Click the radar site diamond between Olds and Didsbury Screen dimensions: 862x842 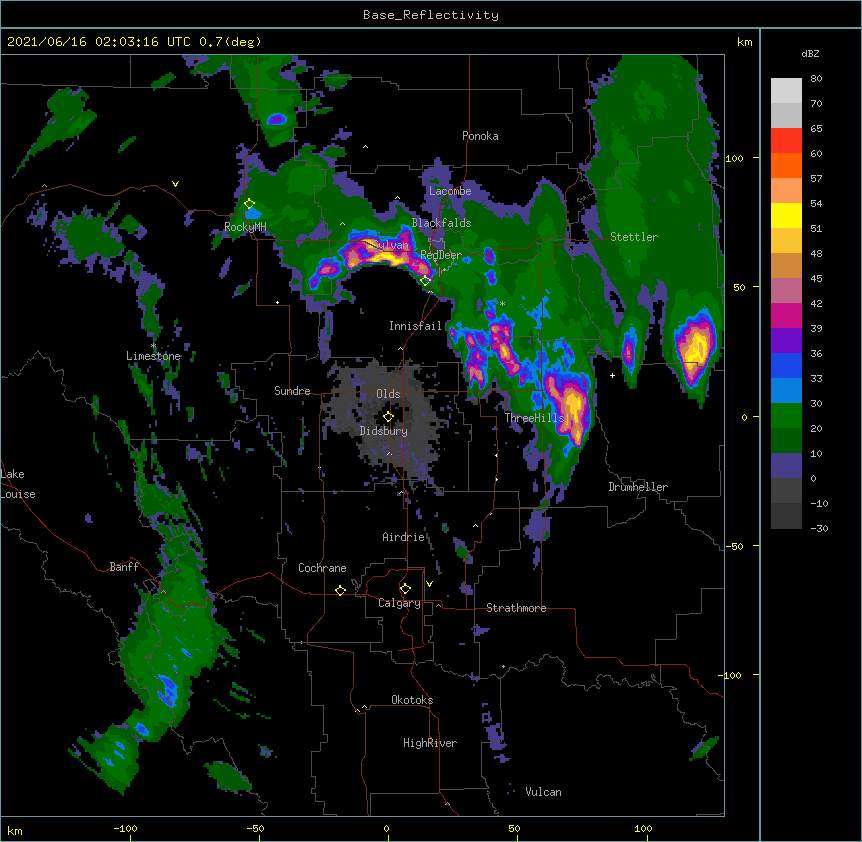pos(388,417)
